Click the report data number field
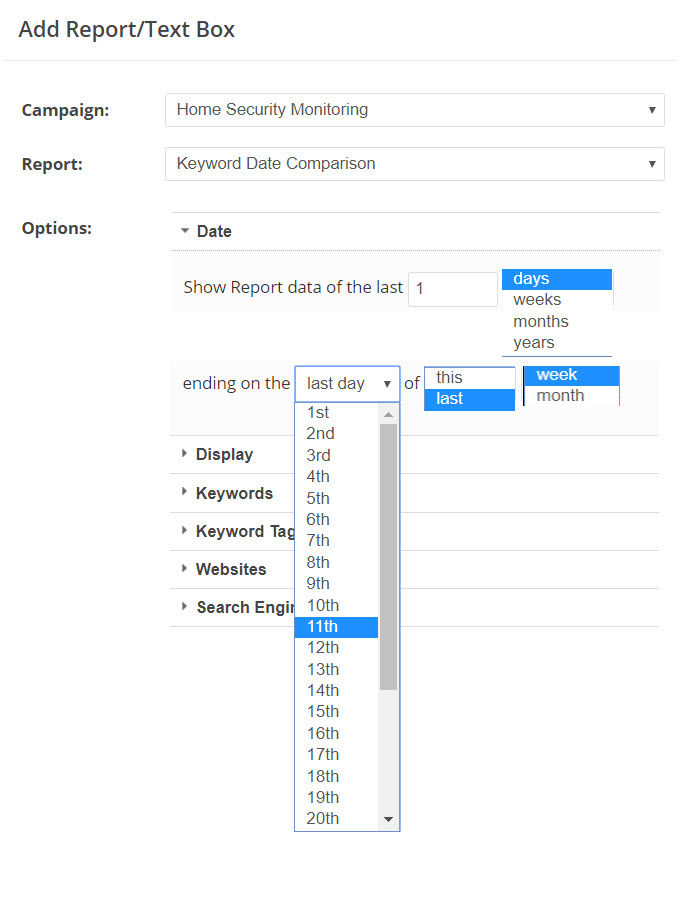The width and height of the screenshot is (685, 900). click(x=452, y=288)
